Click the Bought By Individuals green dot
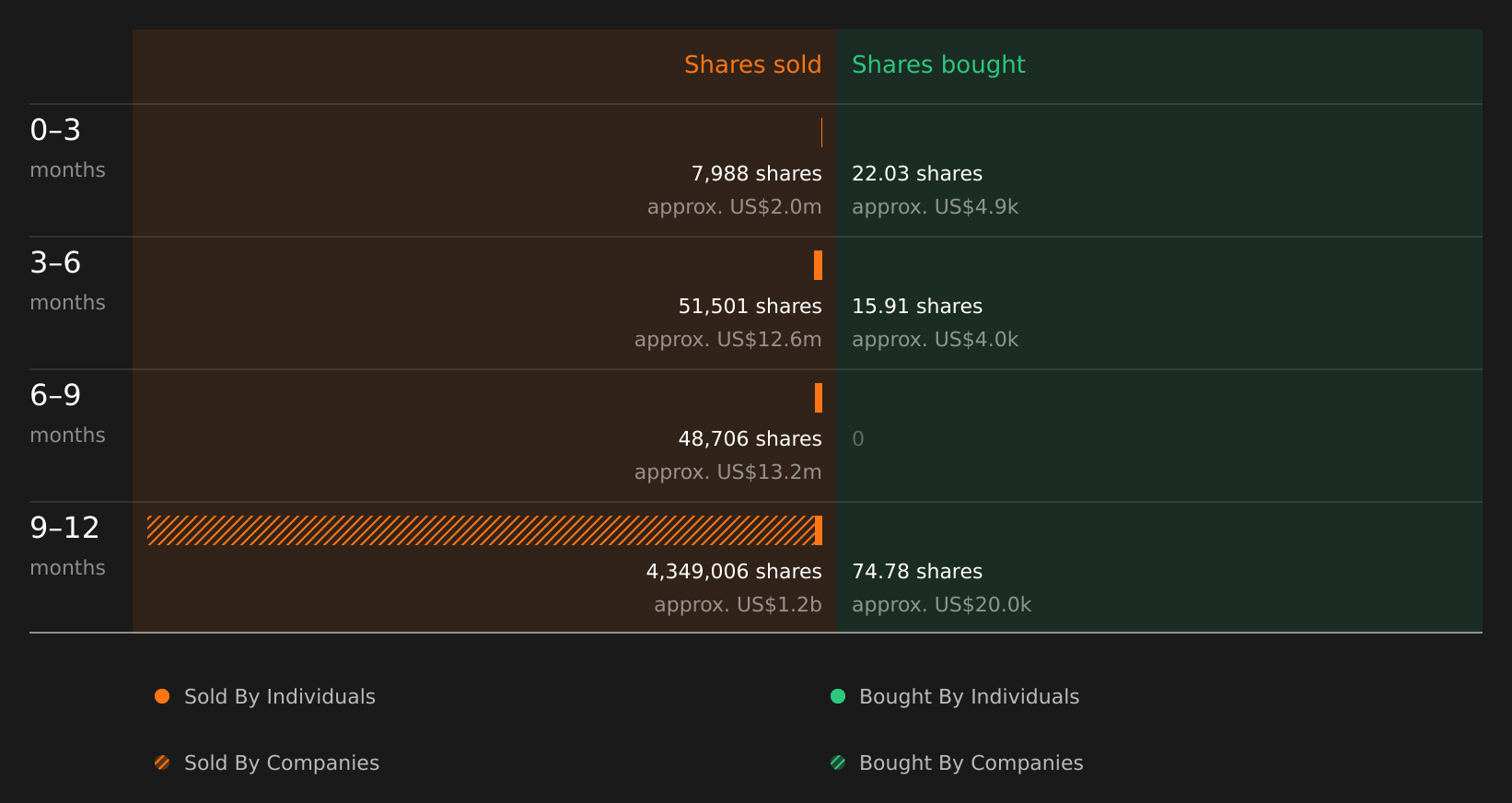 click(838, 696)
